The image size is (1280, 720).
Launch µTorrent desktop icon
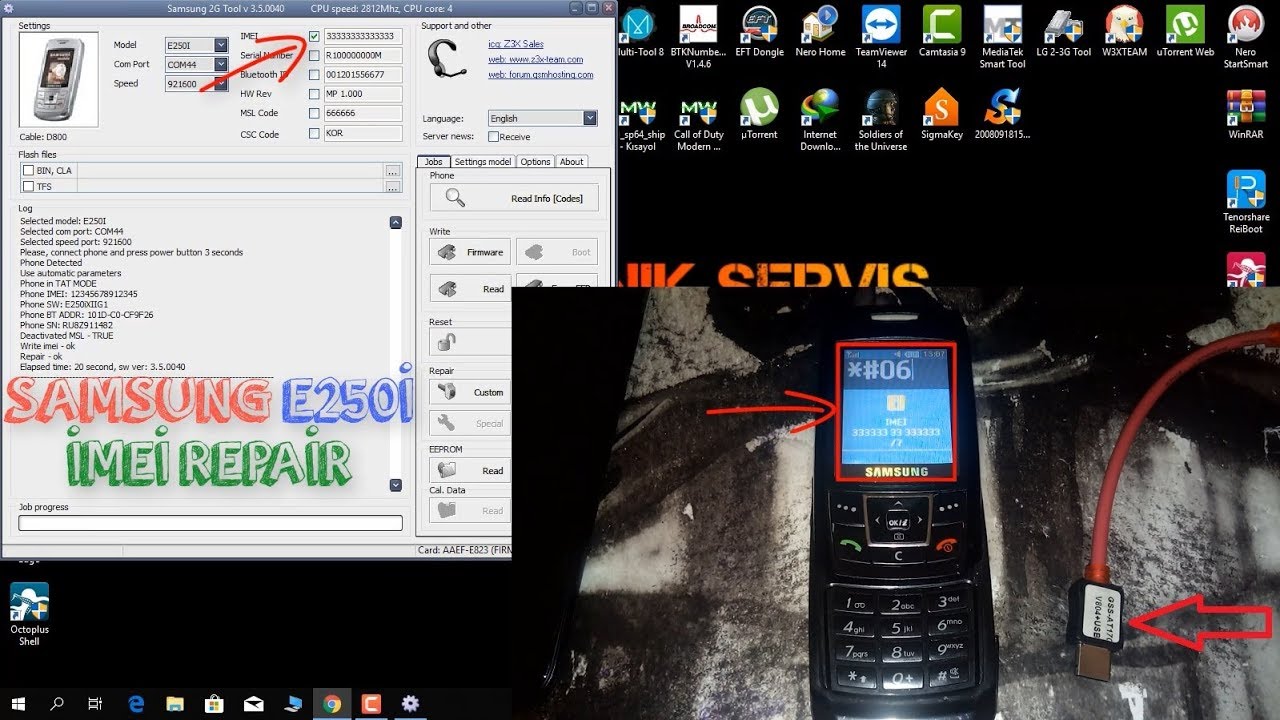coord(760,114)
